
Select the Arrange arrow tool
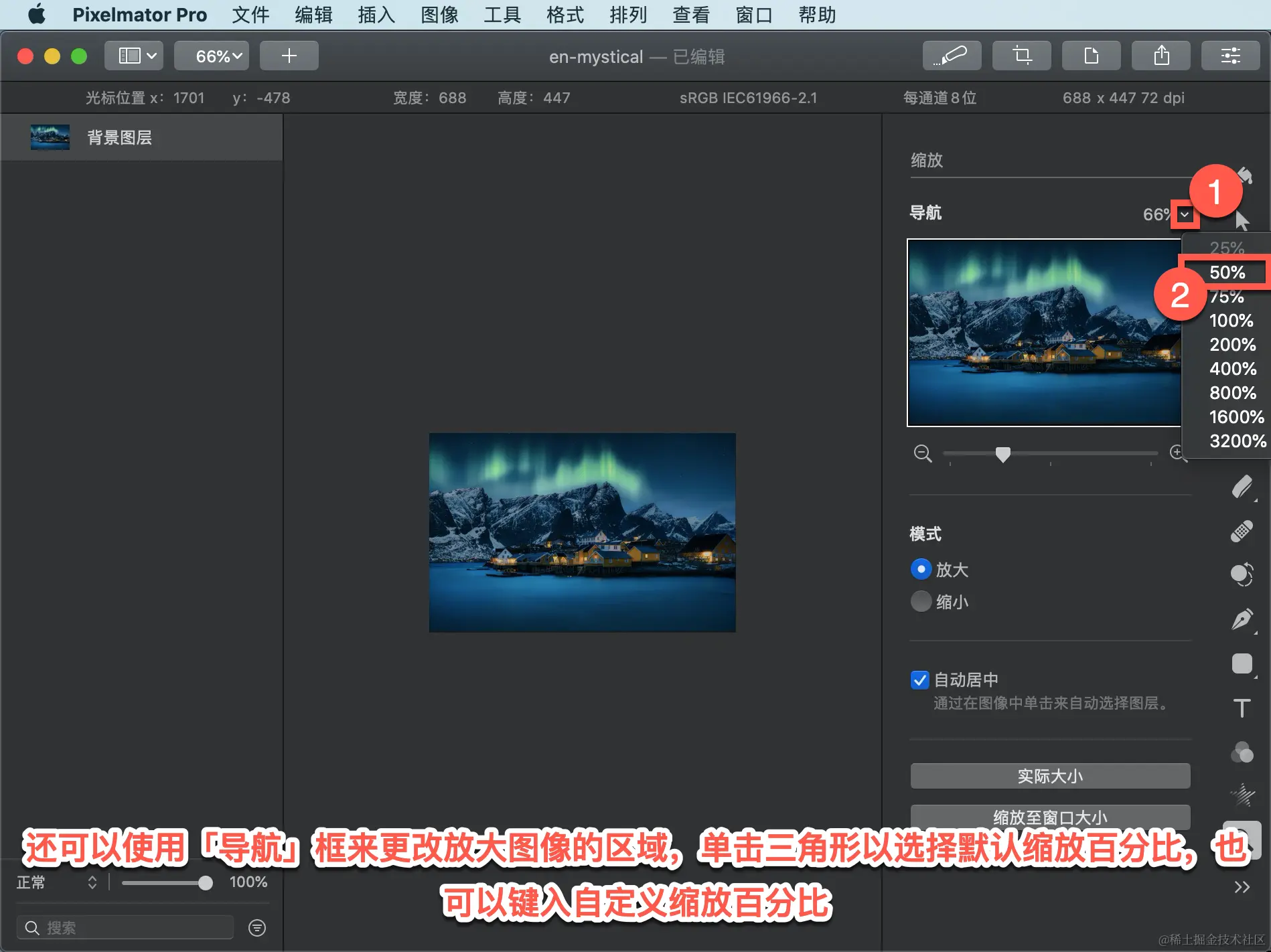(x=1243, y=220)
